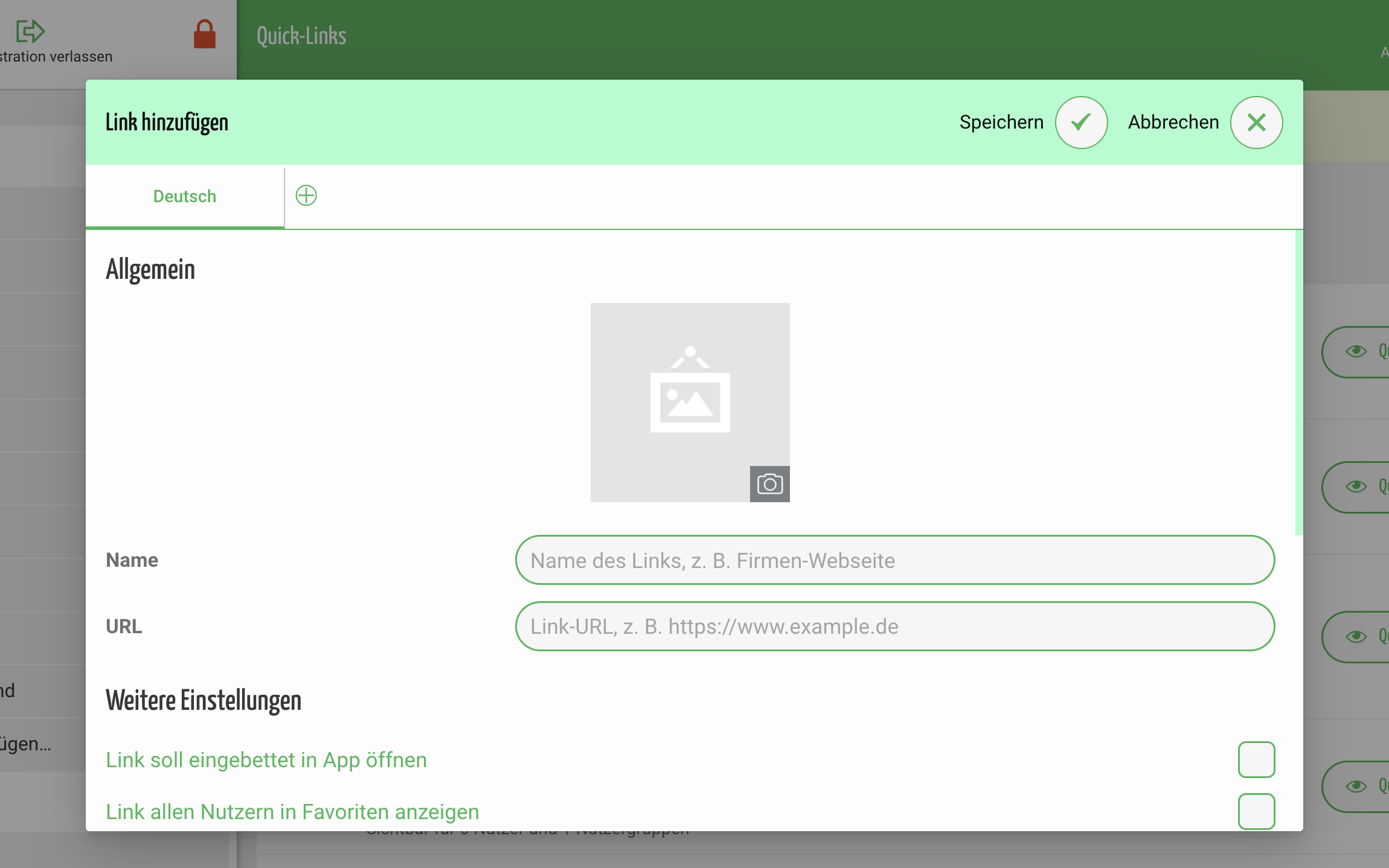Viewport: 1389px width, 868px height.
Task: Click the link image placeholder thumbnail
Action: (x=690, y=402)
